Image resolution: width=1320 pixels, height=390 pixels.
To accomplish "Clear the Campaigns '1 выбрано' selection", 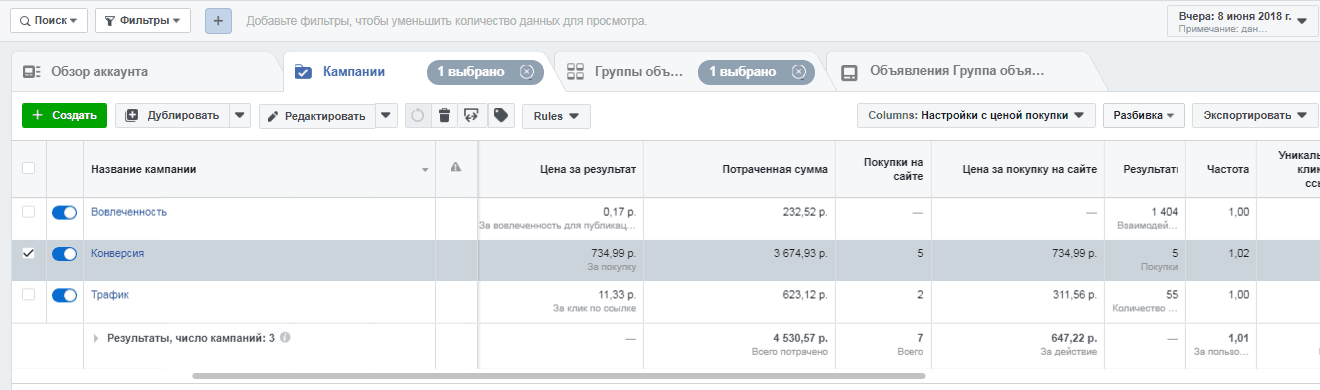I will pyautogui.click(x=526, y=72).
